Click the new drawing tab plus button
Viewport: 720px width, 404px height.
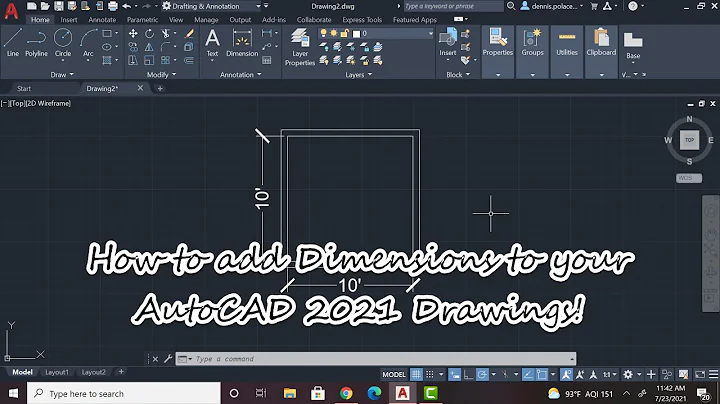(160, 88)
